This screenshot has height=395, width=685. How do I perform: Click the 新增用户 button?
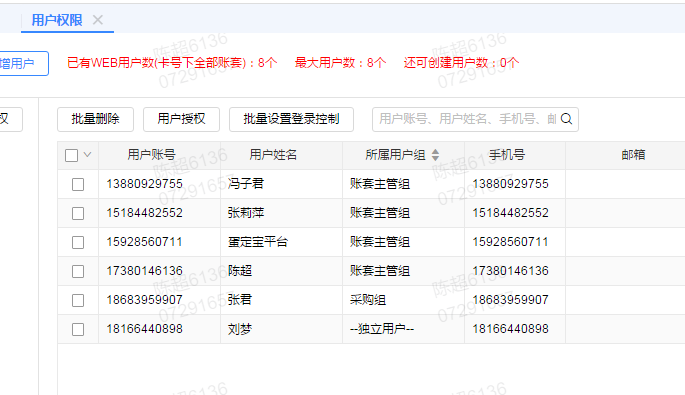22,63
